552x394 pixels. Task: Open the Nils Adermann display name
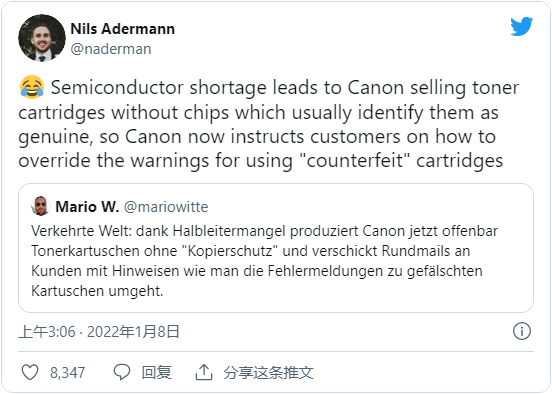point(123,29)
